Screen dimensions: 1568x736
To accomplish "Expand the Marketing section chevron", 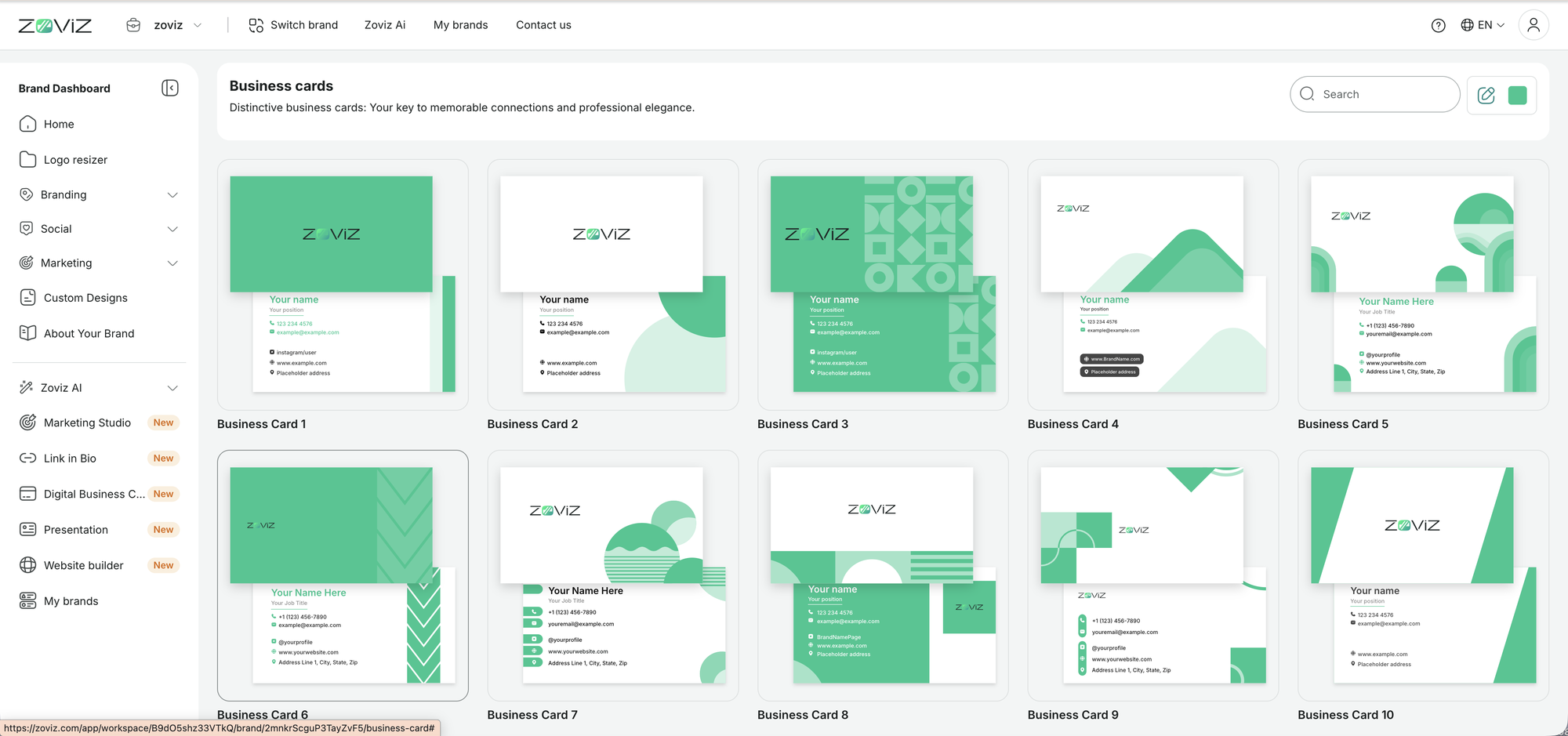I will click(x=172, y=263).
